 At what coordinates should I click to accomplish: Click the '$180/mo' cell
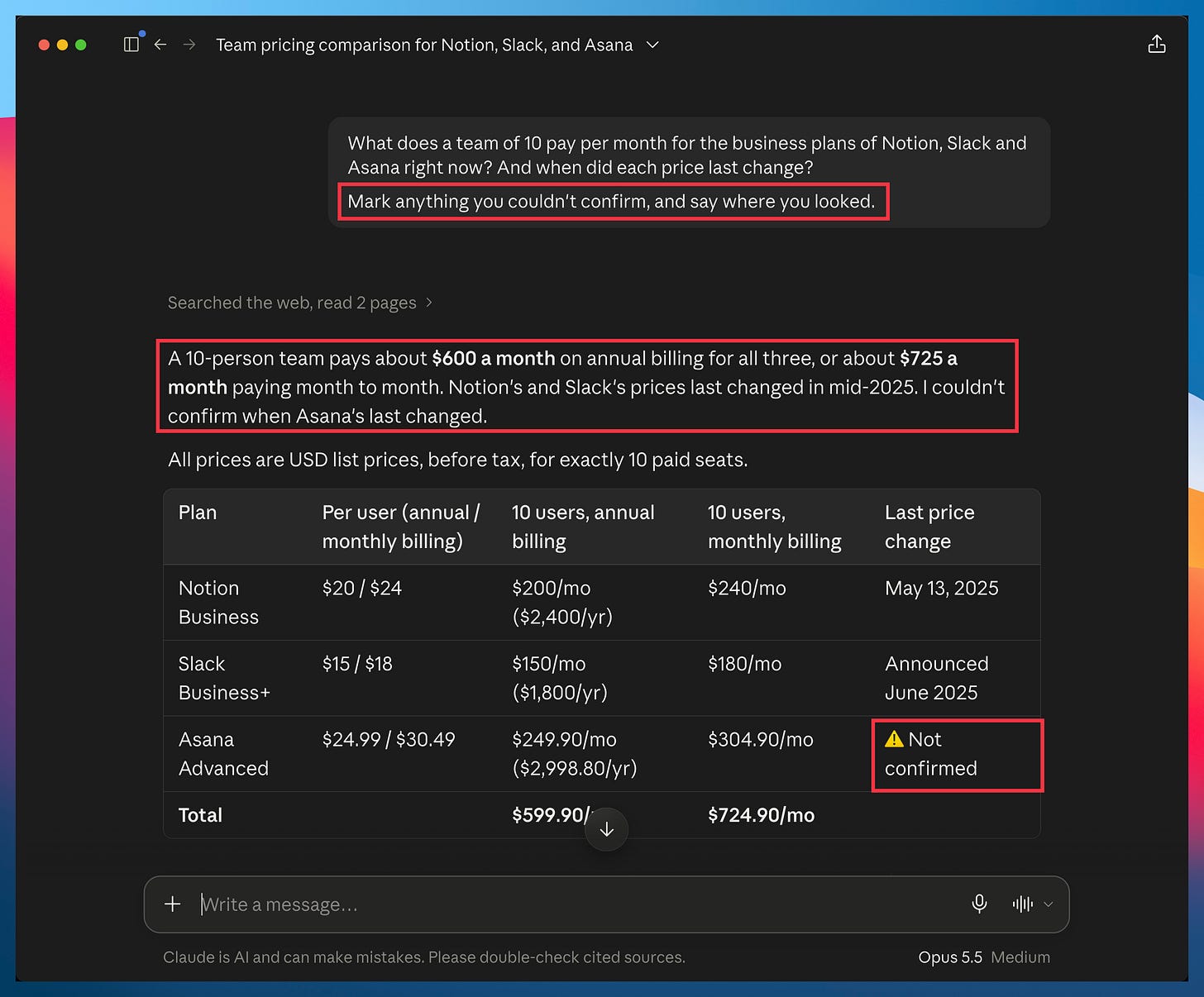(744, 664)
